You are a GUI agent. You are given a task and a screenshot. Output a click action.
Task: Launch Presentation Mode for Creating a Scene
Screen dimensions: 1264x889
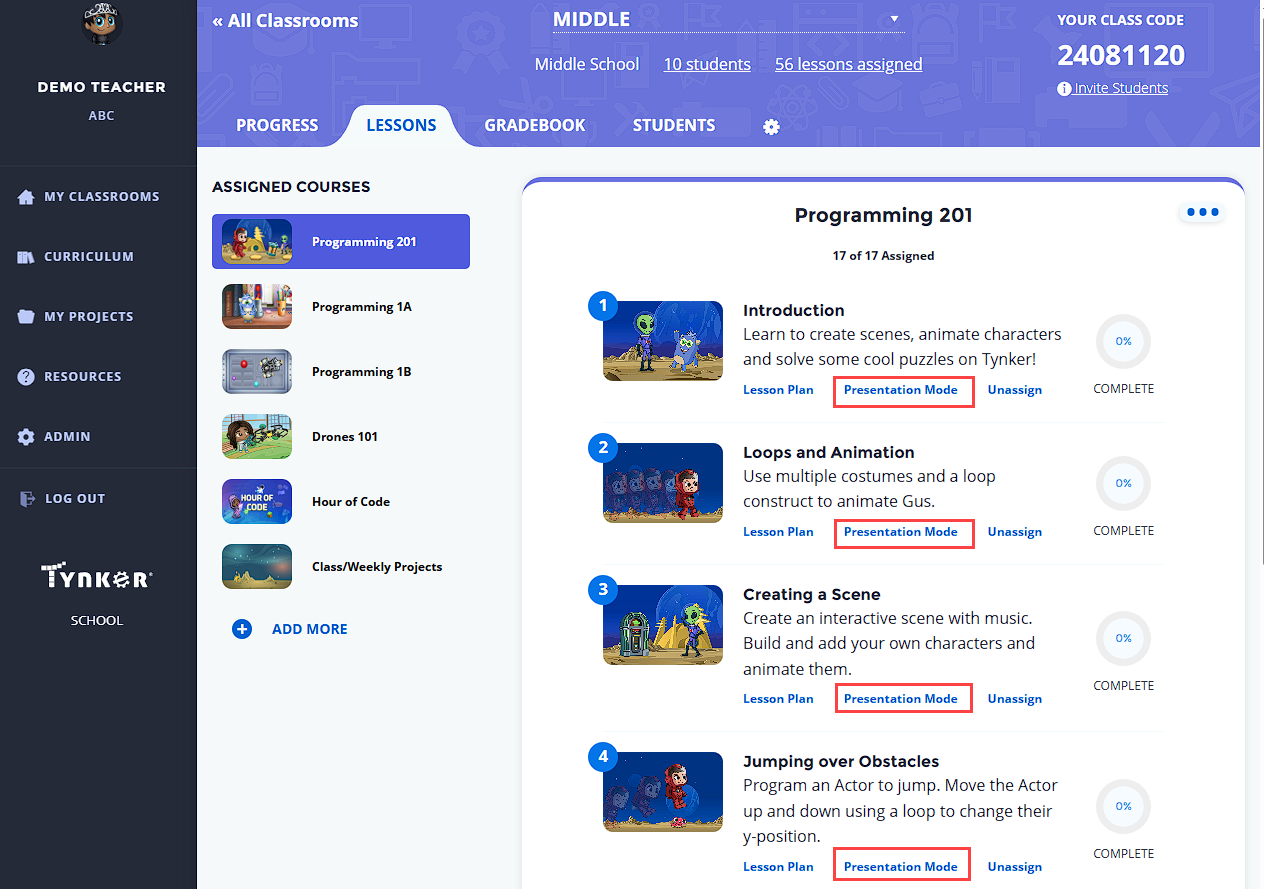(x=901, y=699)
